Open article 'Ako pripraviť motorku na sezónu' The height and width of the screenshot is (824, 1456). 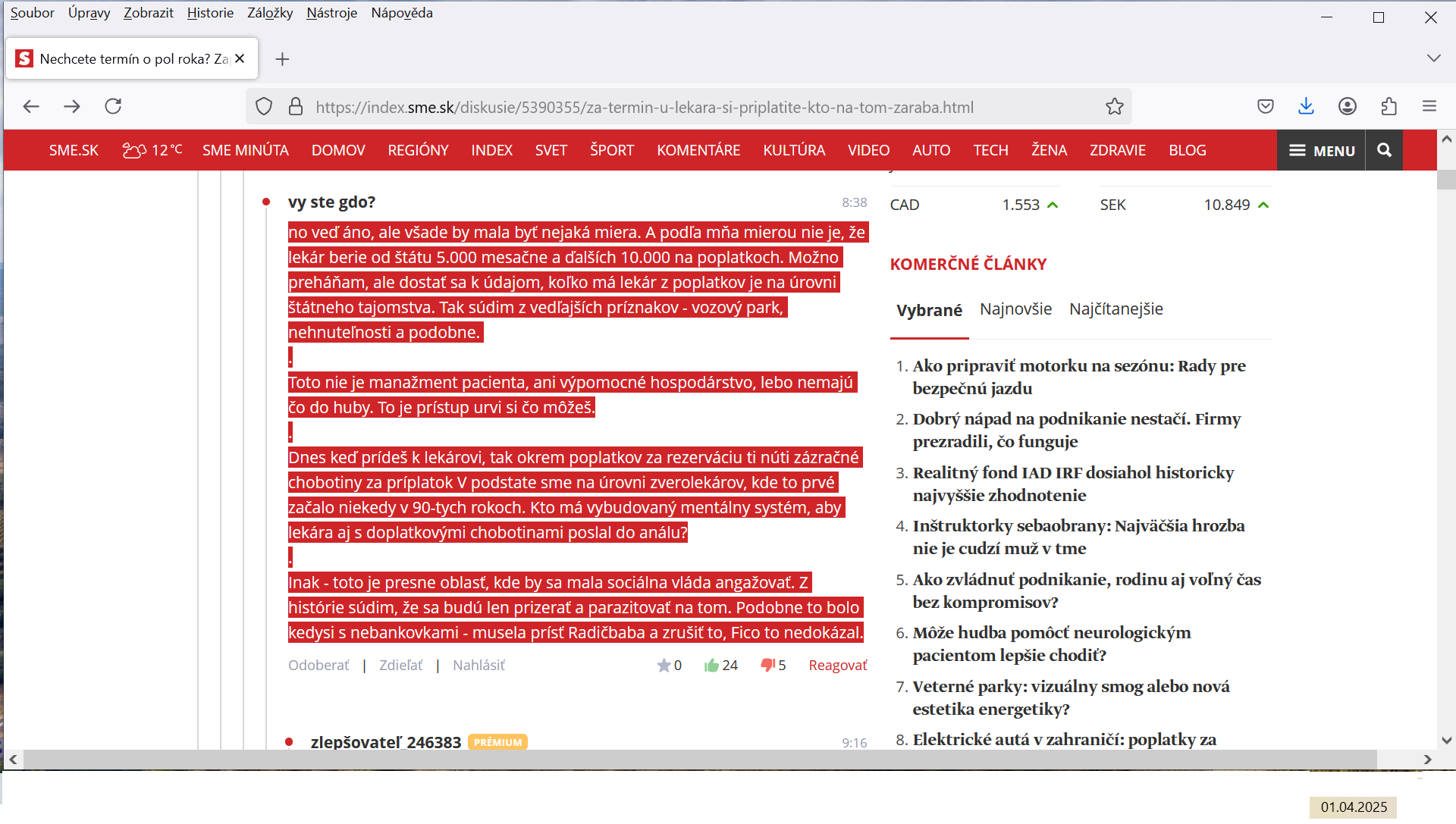[1079, 378]
